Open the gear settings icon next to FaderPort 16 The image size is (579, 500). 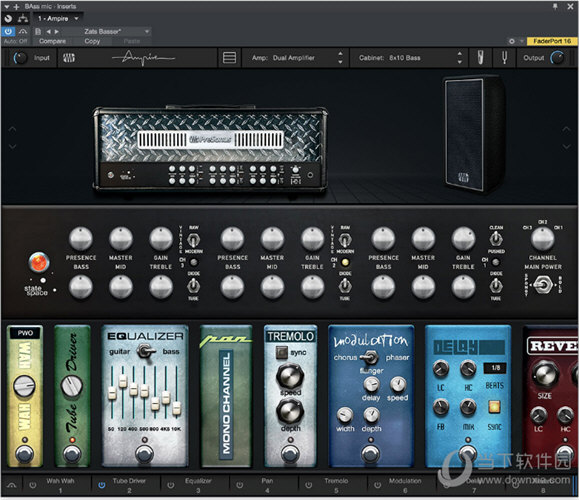tap(511, 41)
